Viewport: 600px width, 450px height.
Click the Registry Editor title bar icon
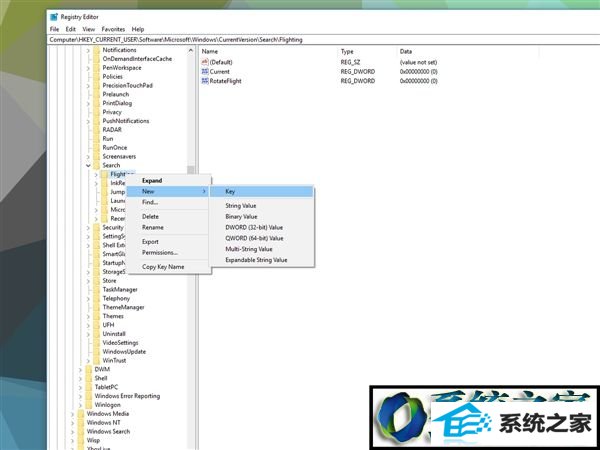pos(54,17)
